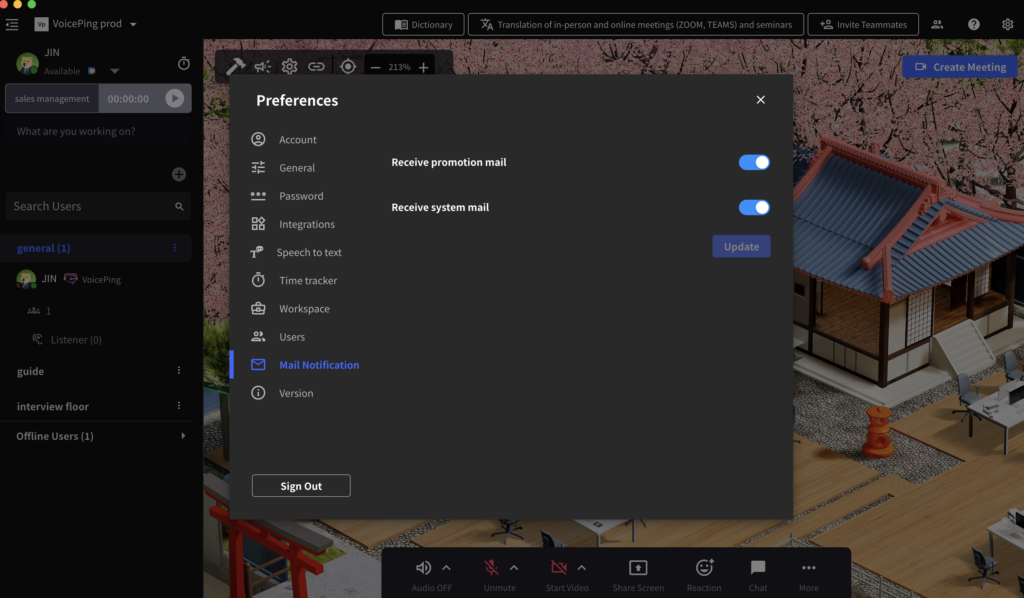This screenshot has height=598, width=1024.
Task: Click the megaphone announcement icon
Action: tap(262, 67)
